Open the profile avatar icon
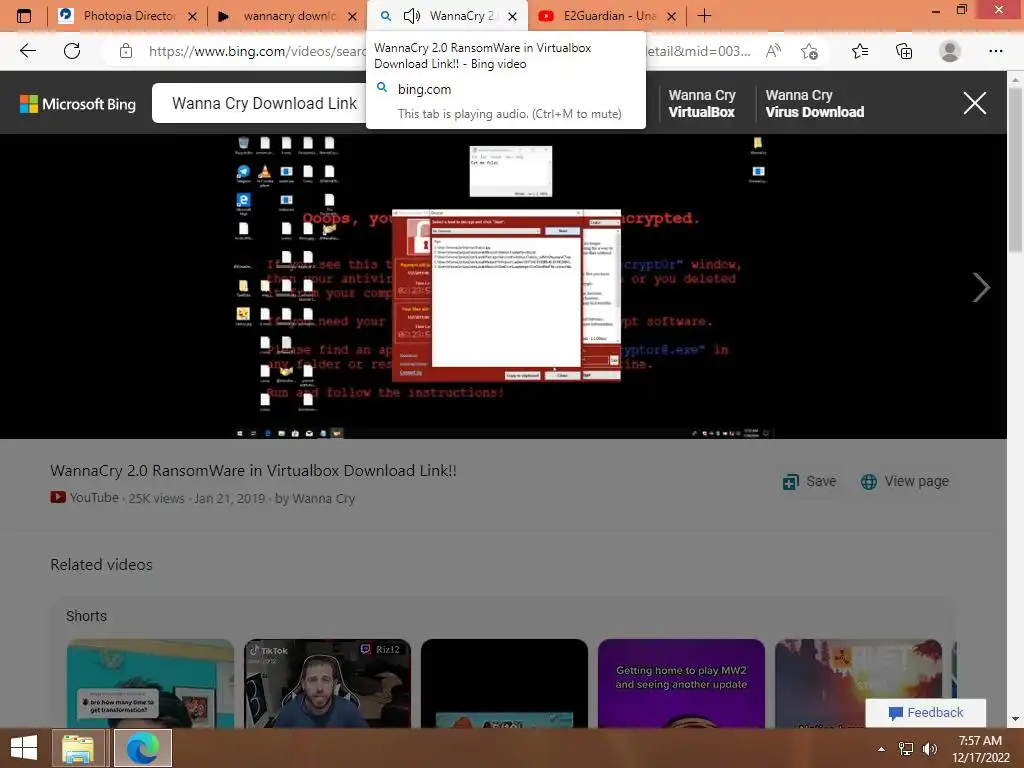This screenshot has height=768, width=1024. [x=950, y=51]
